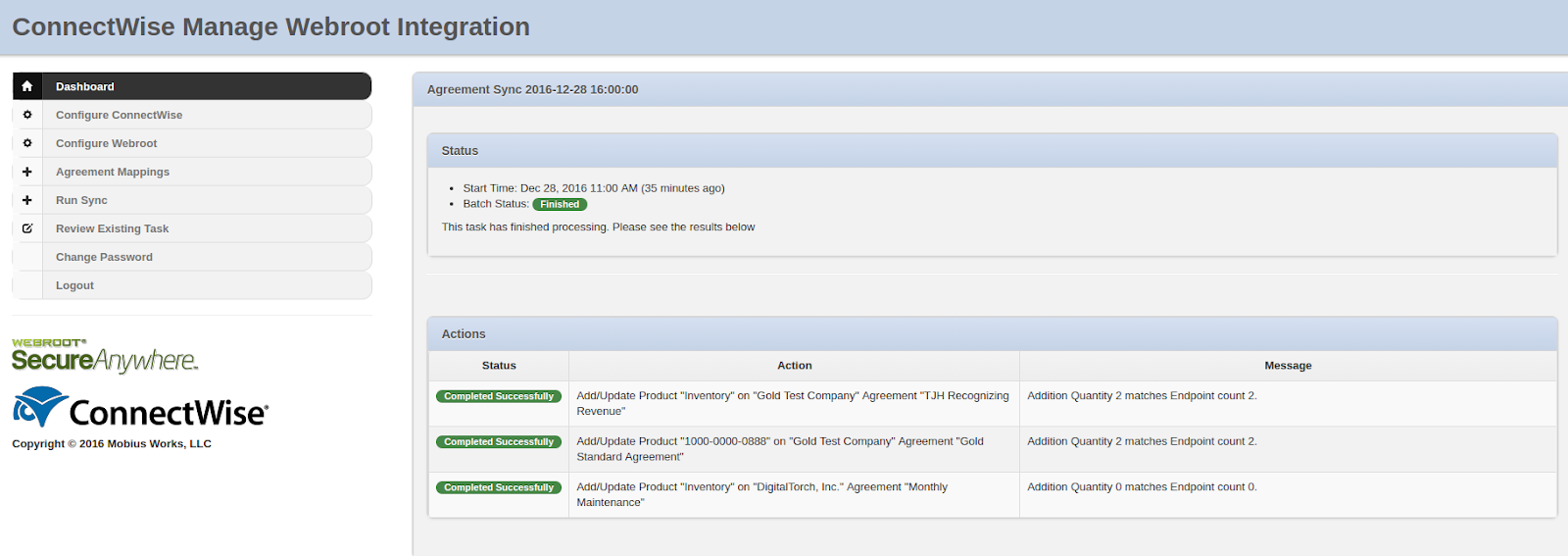Viewport: 1568px width, 556px height.
Task: Click 'This task has finished processing' text
Action: [x=598, y=227]
